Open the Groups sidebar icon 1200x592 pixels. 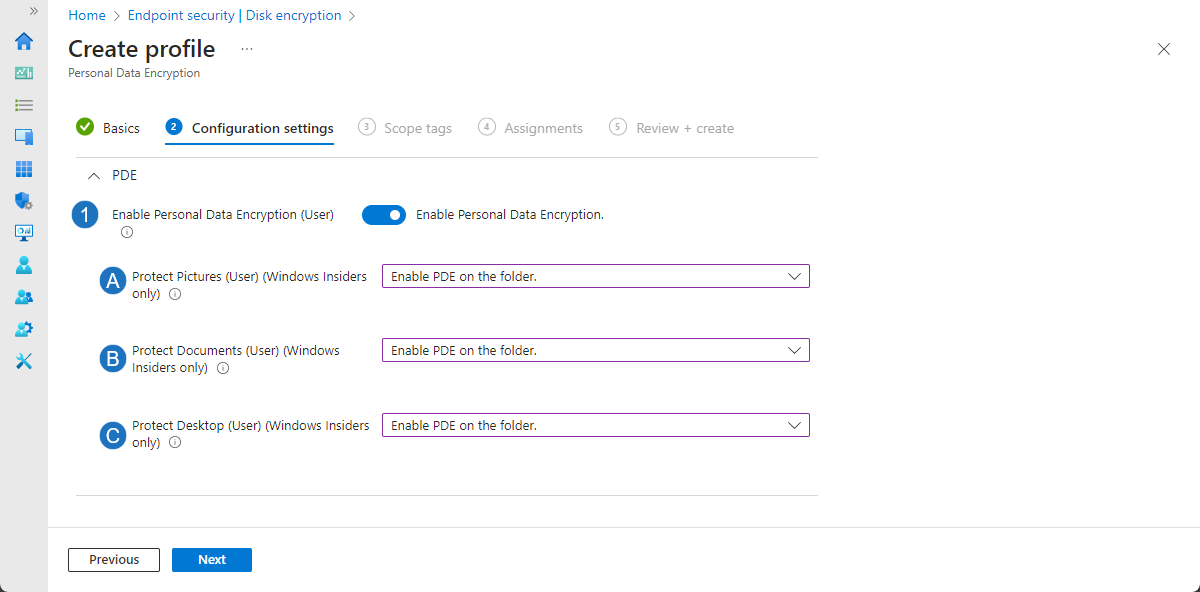[24, 297]
